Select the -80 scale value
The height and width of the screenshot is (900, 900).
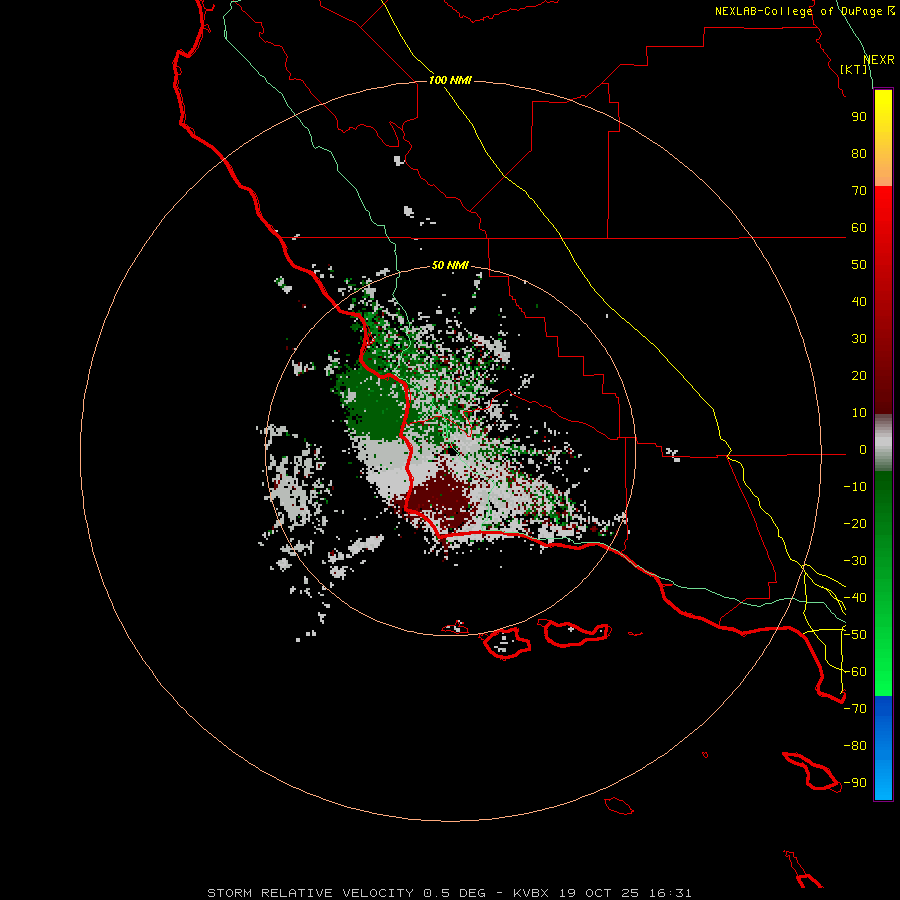tap(855, 746)
